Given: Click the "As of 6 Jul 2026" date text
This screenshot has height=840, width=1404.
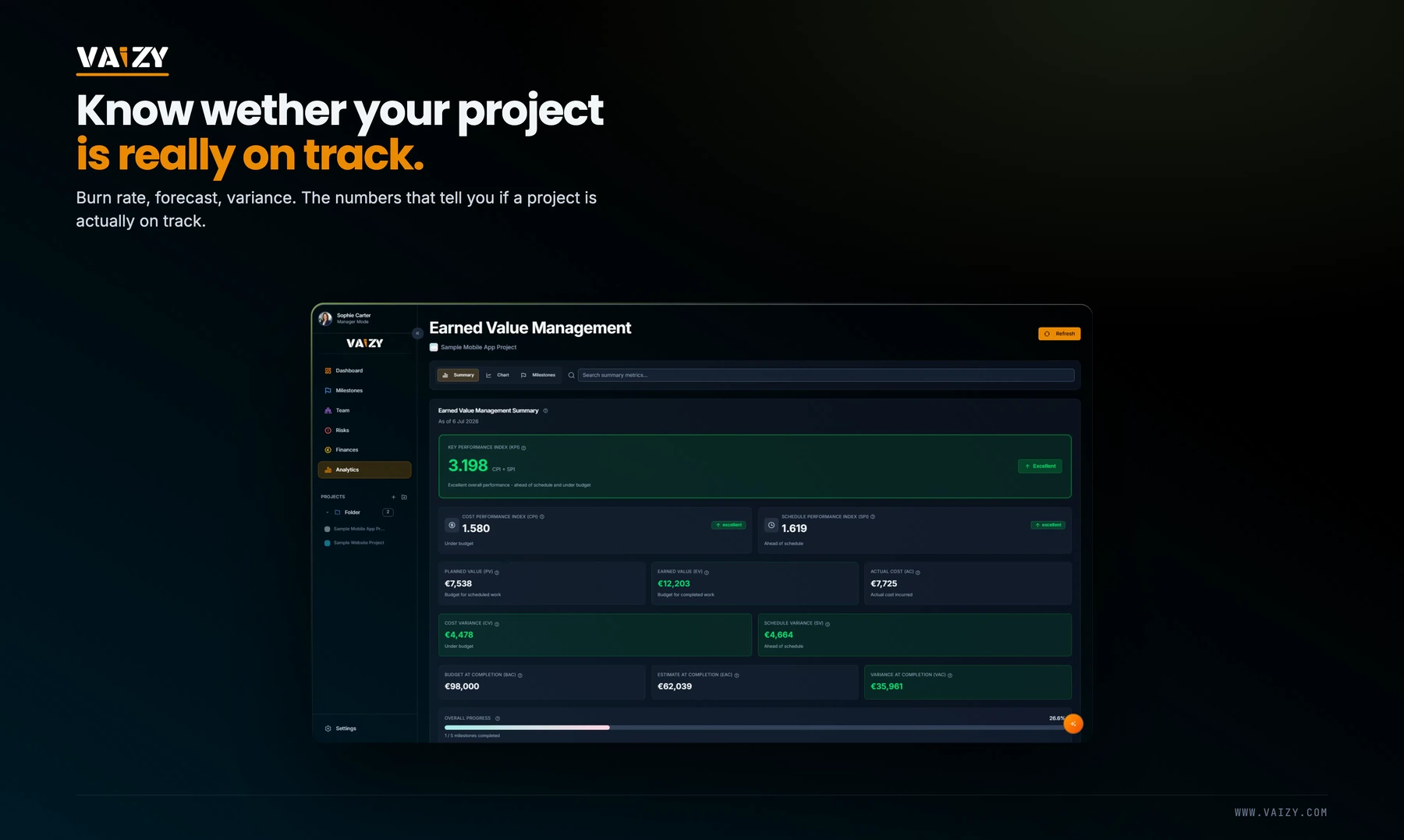Looking at the screenshot, I should click(459, 421).
